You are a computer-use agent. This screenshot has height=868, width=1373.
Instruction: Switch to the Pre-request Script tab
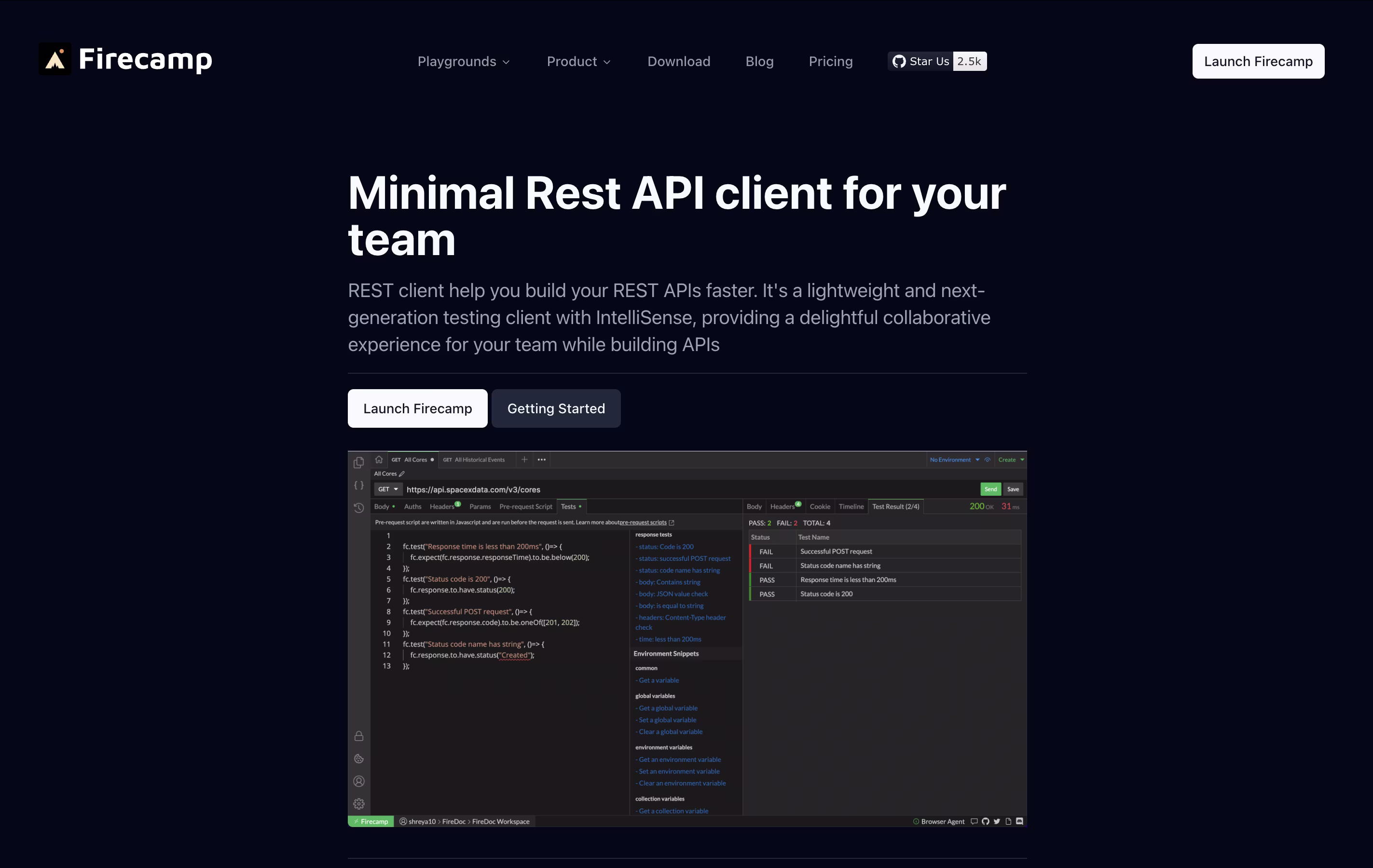[x=525, y=507]
